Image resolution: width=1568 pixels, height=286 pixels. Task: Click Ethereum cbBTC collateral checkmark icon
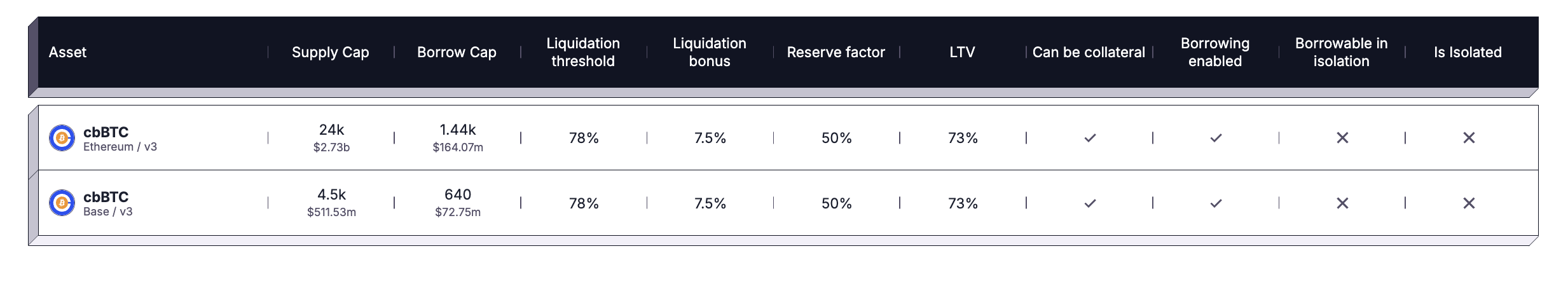point(1090,138)
